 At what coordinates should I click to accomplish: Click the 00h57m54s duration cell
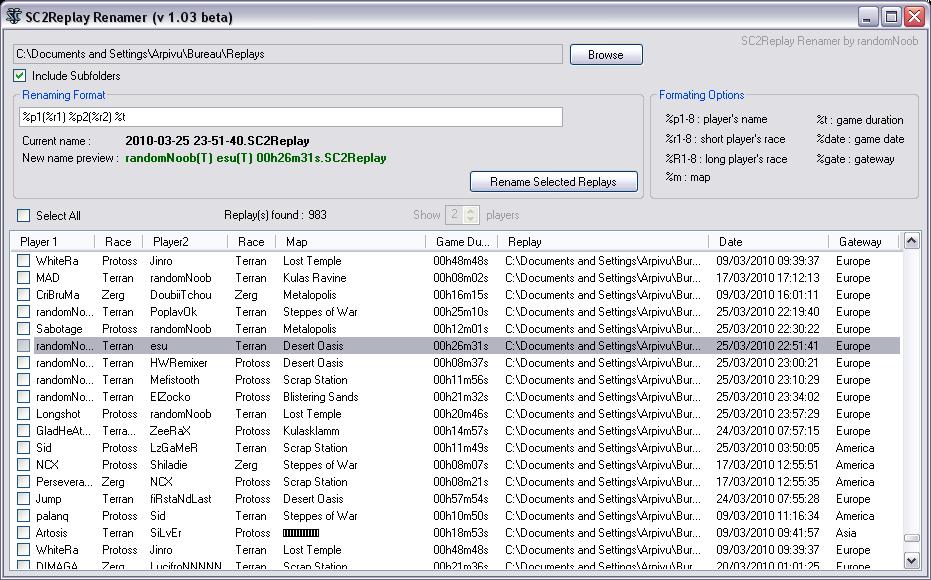point(461,499)
